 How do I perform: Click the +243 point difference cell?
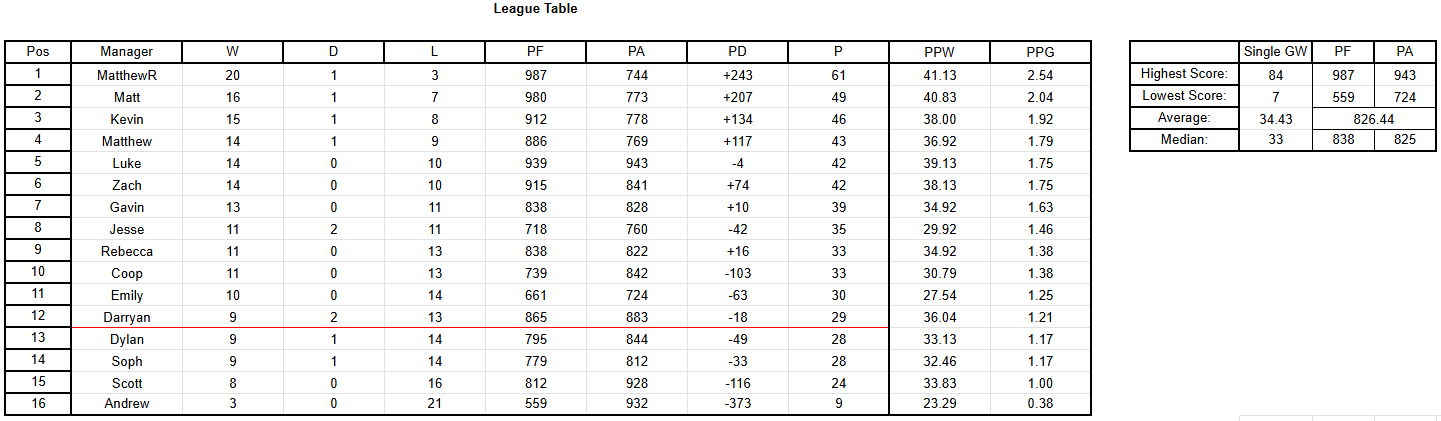click(738, 75)
